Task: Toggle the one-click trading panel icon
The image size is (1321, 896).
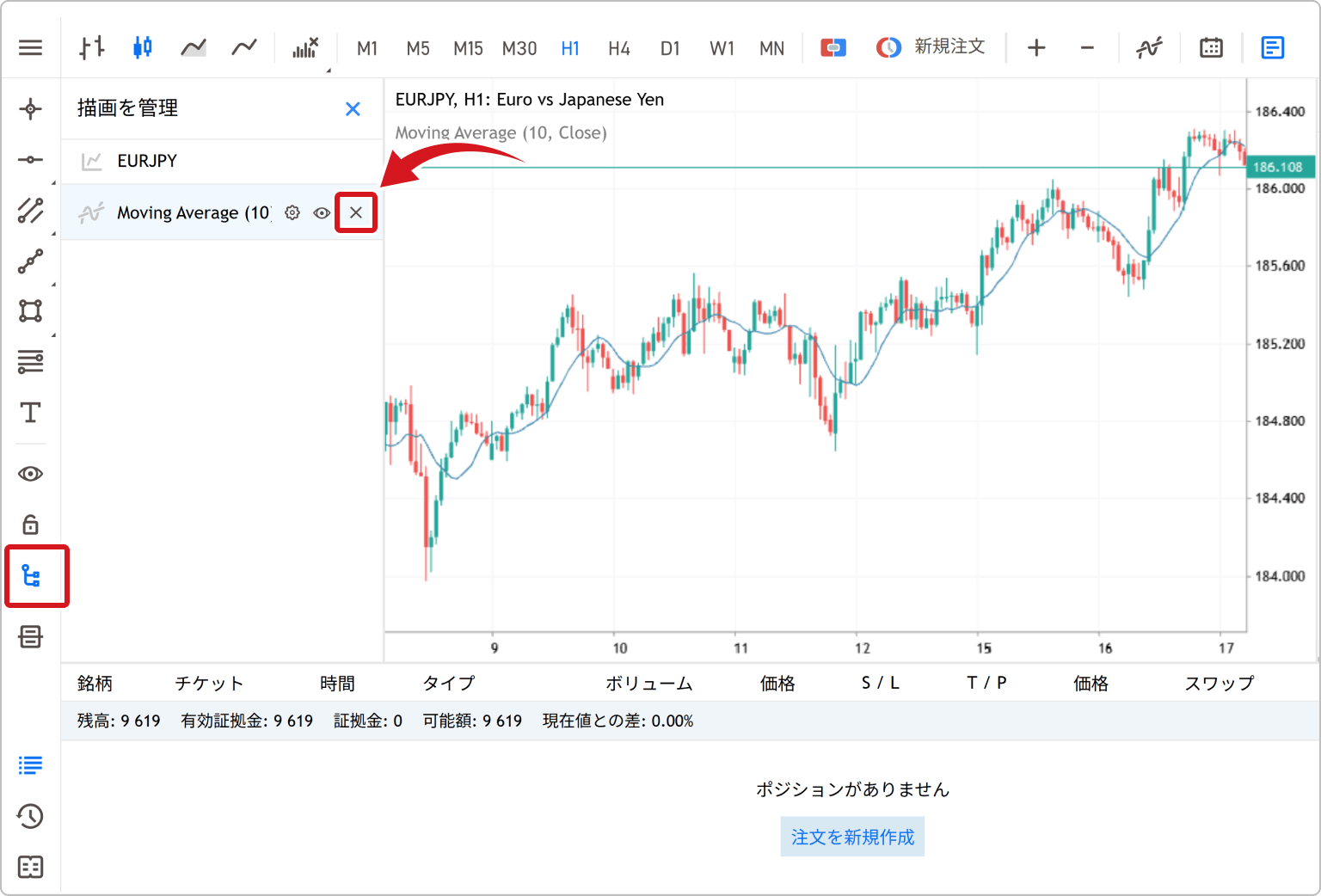Action: [x=833, y=47]
